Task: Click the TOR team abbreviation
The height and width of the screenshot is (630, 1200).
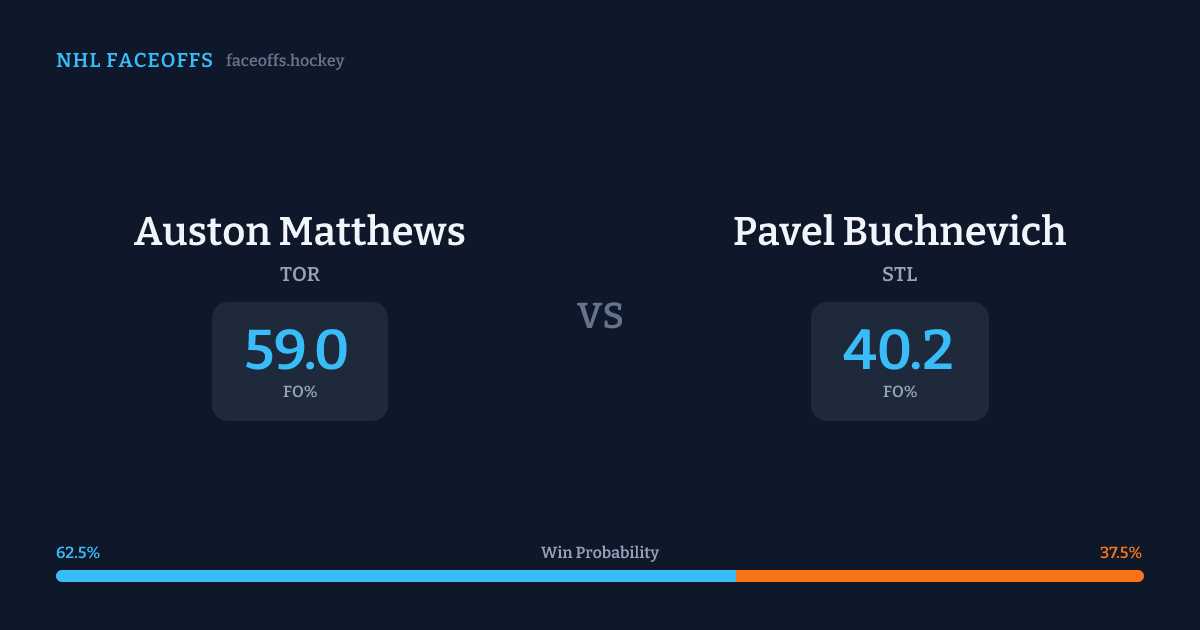Action: 300,274
